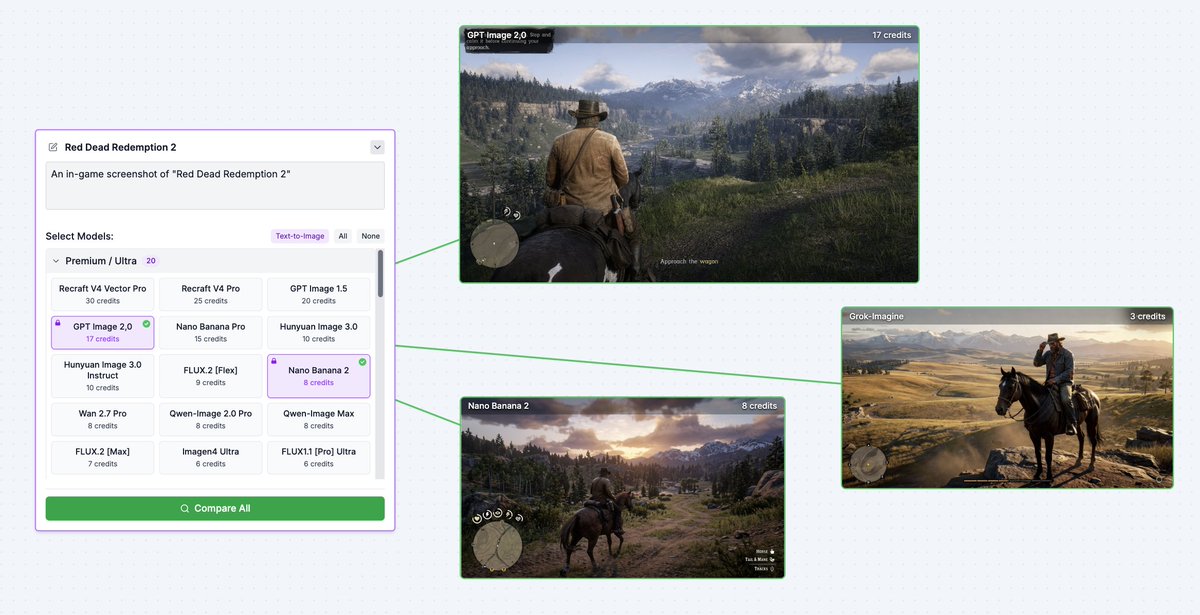The width and height of the screenshot is (1200, 615).
Task: Click the magnifier icon in Compare All button
Action: point(185,508)
